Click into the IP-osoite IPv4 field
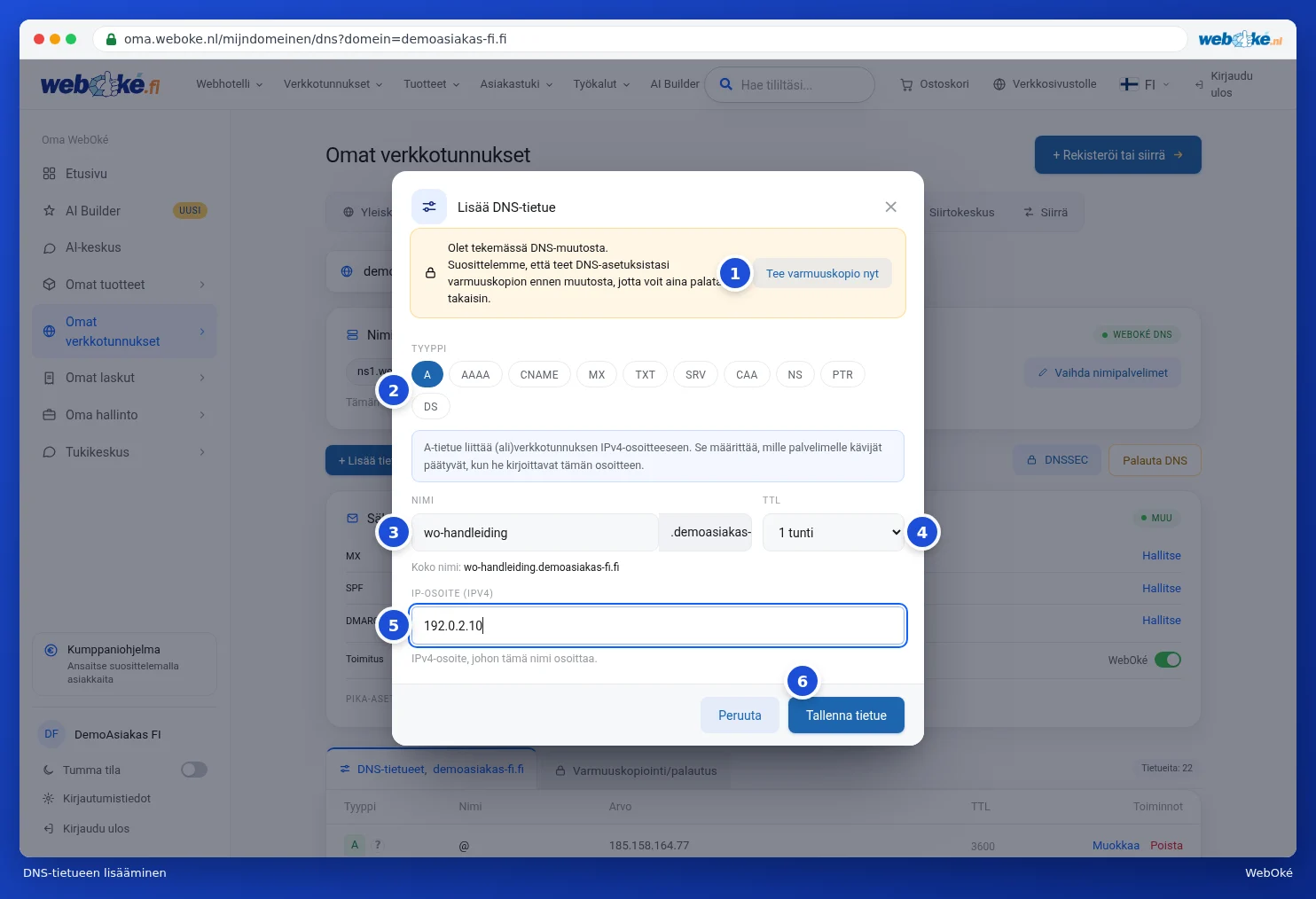The width and height of the screenshot is (1316, 899). tap(658, 626)
